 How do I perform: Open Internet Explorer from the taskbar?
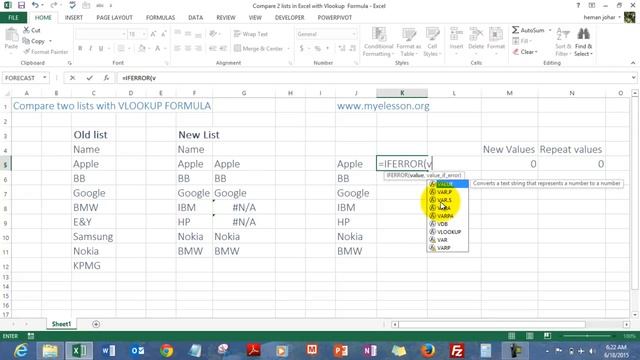pyautogui.click(x=20, y=350)
